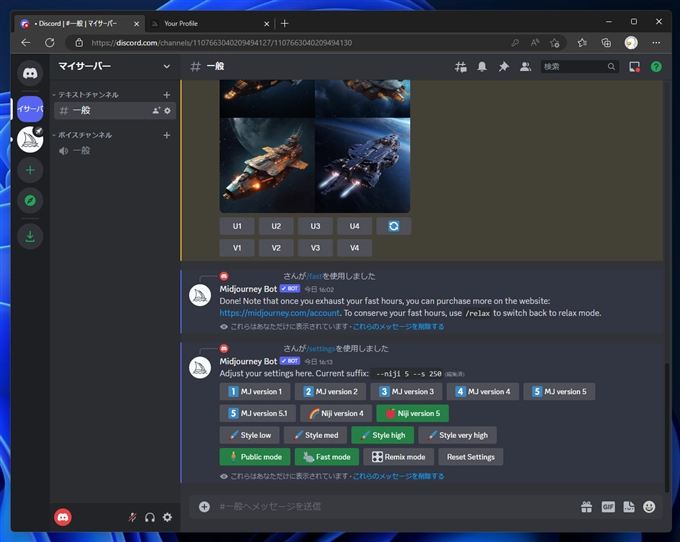This screenshot has height=542, width=680.
Task: Open edit channel gear for 一般
Action: [167, 111]
